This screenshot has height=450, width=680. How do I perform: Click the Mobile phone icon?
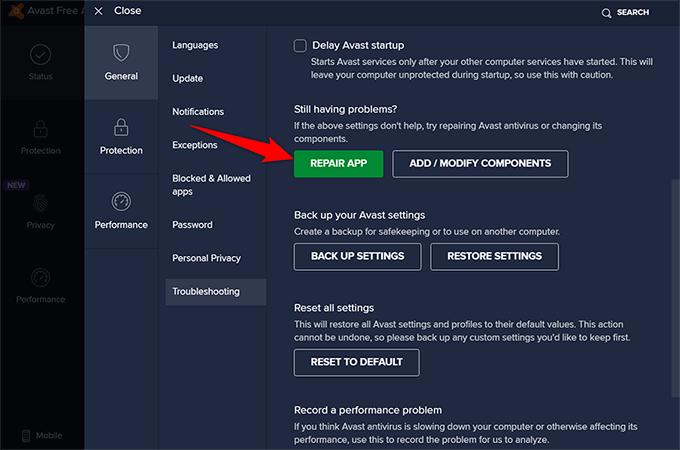point(26,435)
